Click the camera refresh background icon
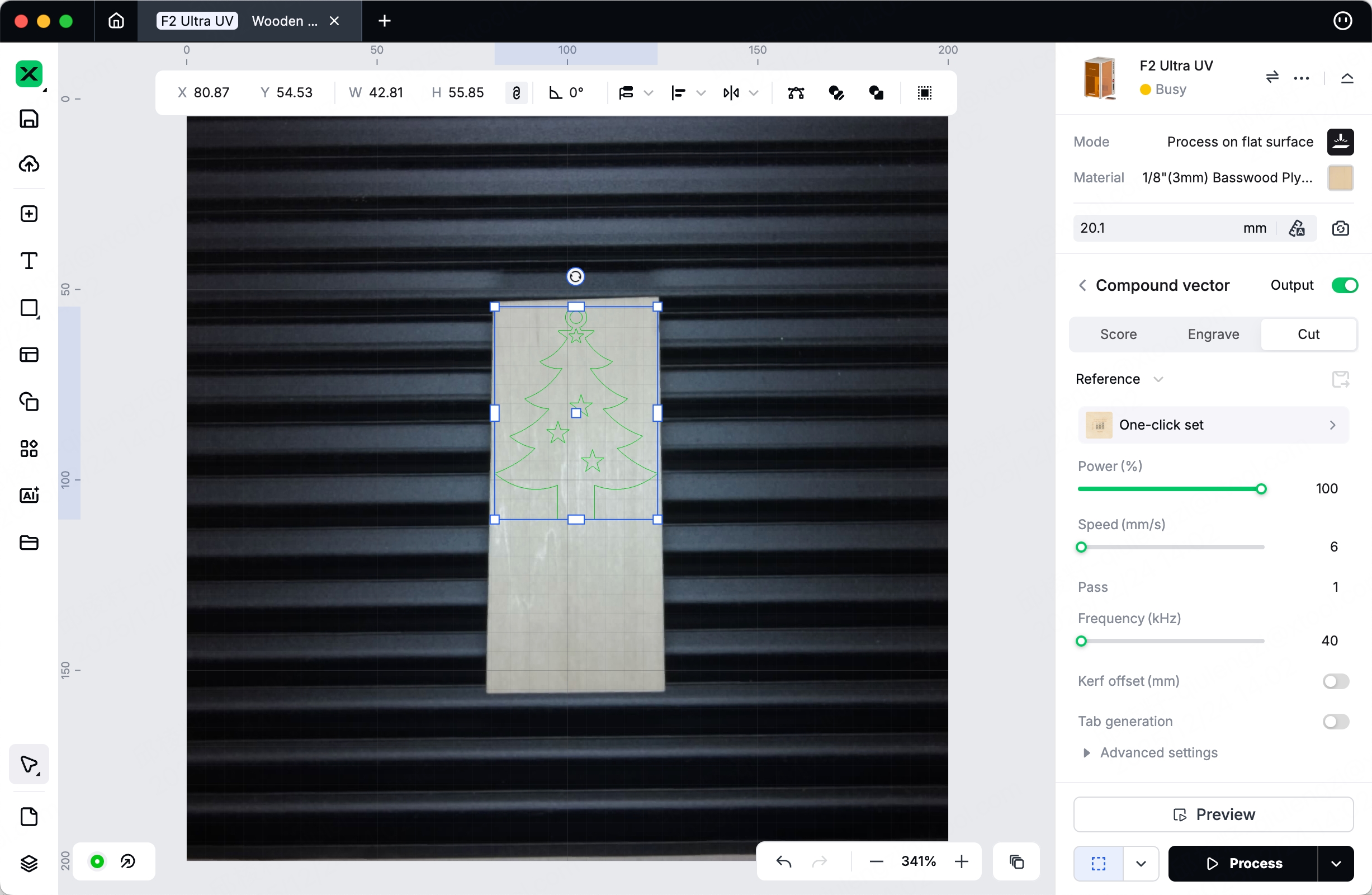 [1340, 228]
